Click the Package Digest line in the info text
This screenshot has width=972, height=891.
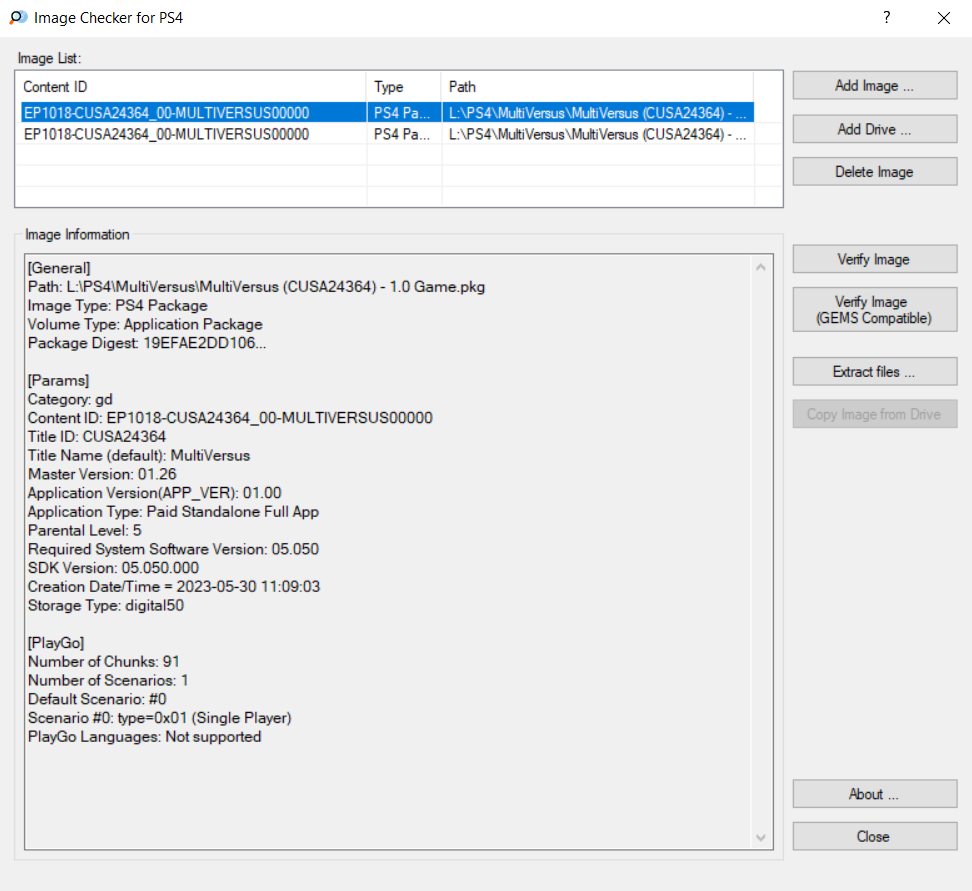tap(147, 343)
